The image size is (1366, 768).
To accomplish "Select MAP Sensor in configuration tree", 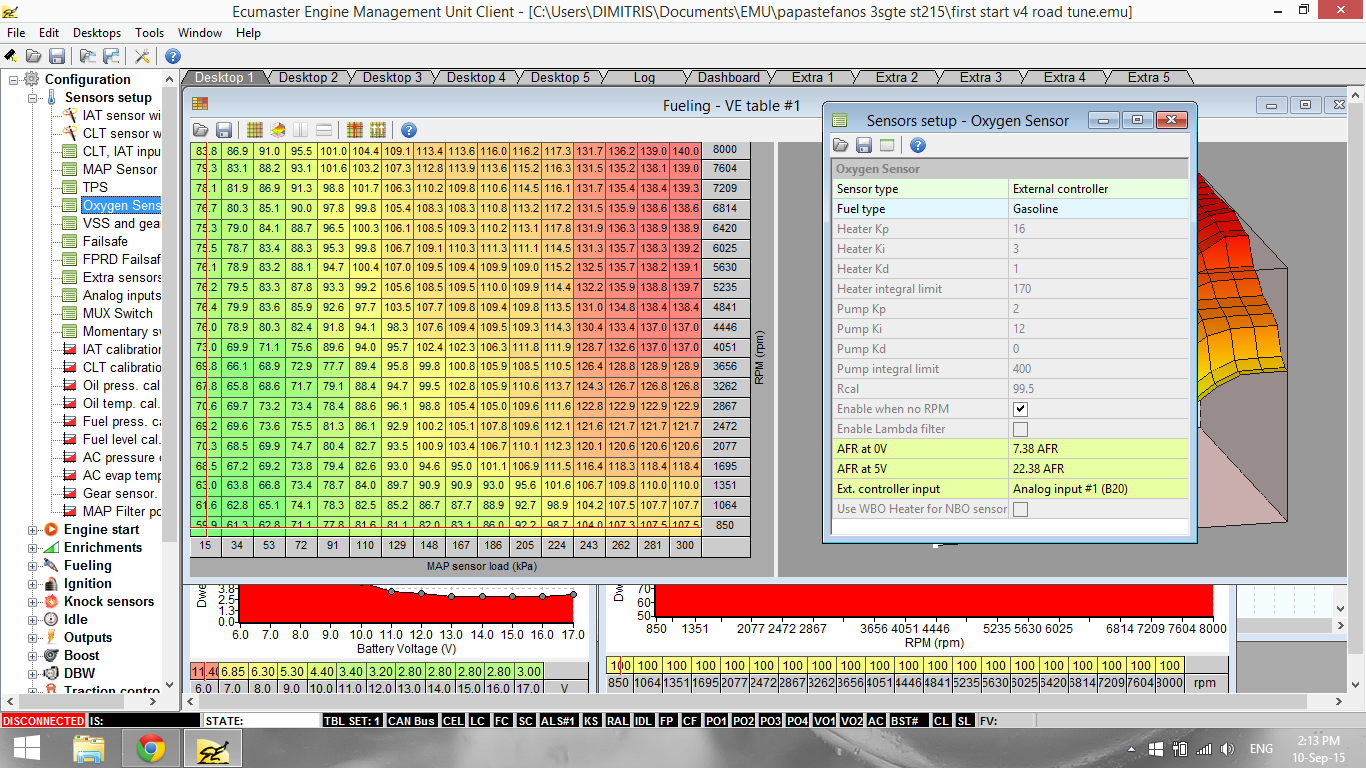I will click(x=119, y=169).
